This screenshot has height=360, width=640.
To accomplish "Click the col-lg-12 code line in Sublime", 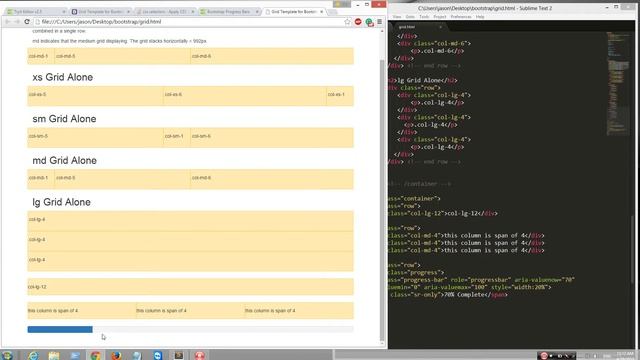I will coord(443,213).
